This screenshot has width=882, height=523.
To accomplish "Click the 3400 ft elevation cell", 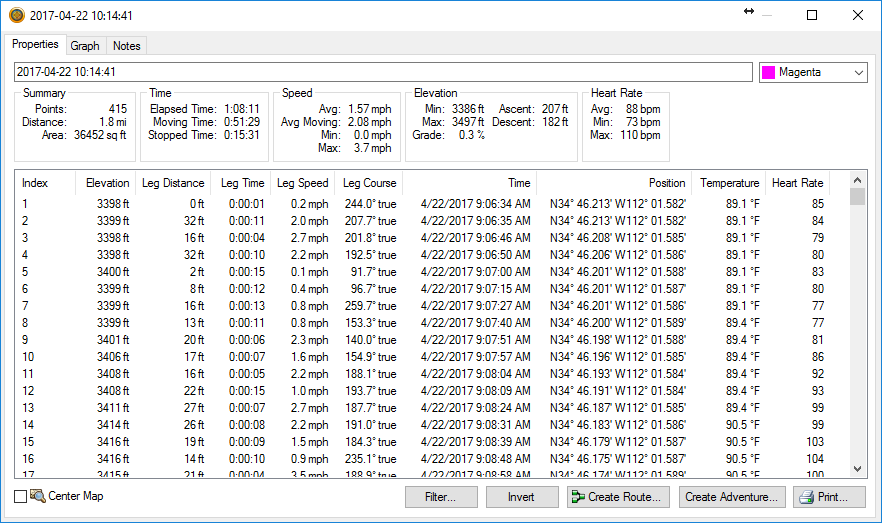I will click(113, 272).
